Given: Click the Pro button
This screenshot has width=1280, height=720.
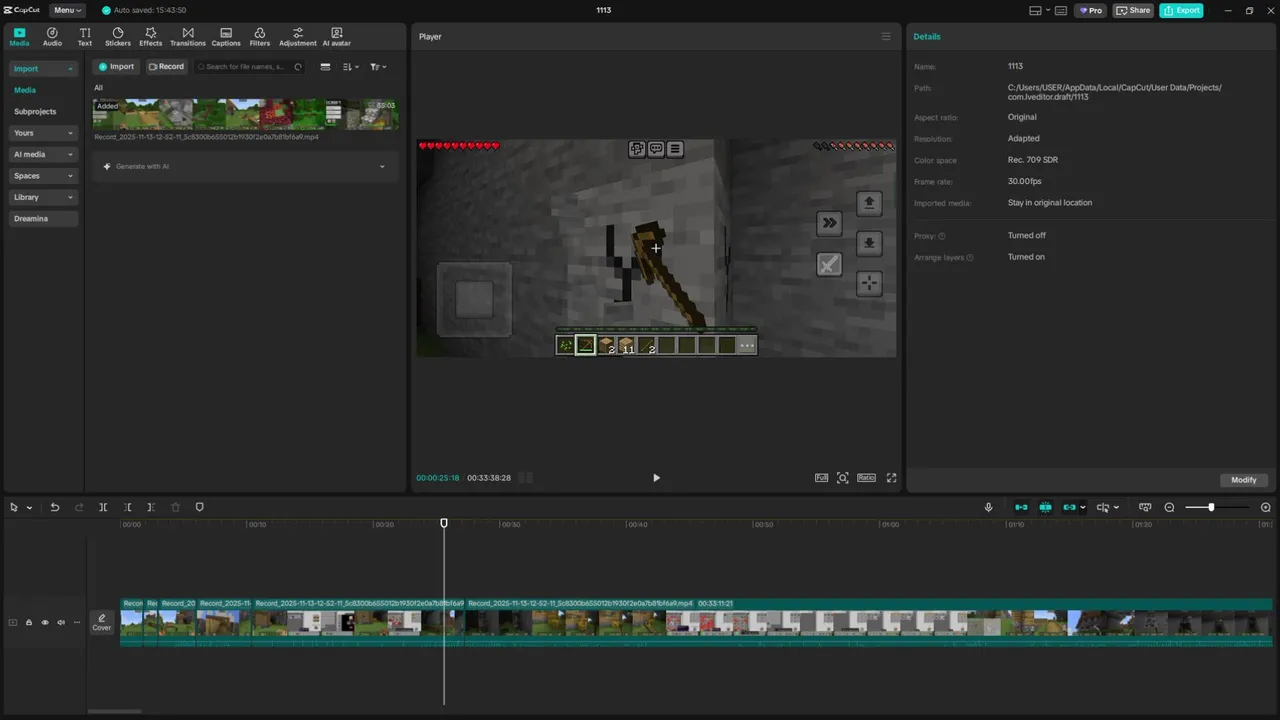Looking at the screenshot, I should point(1090,10).
